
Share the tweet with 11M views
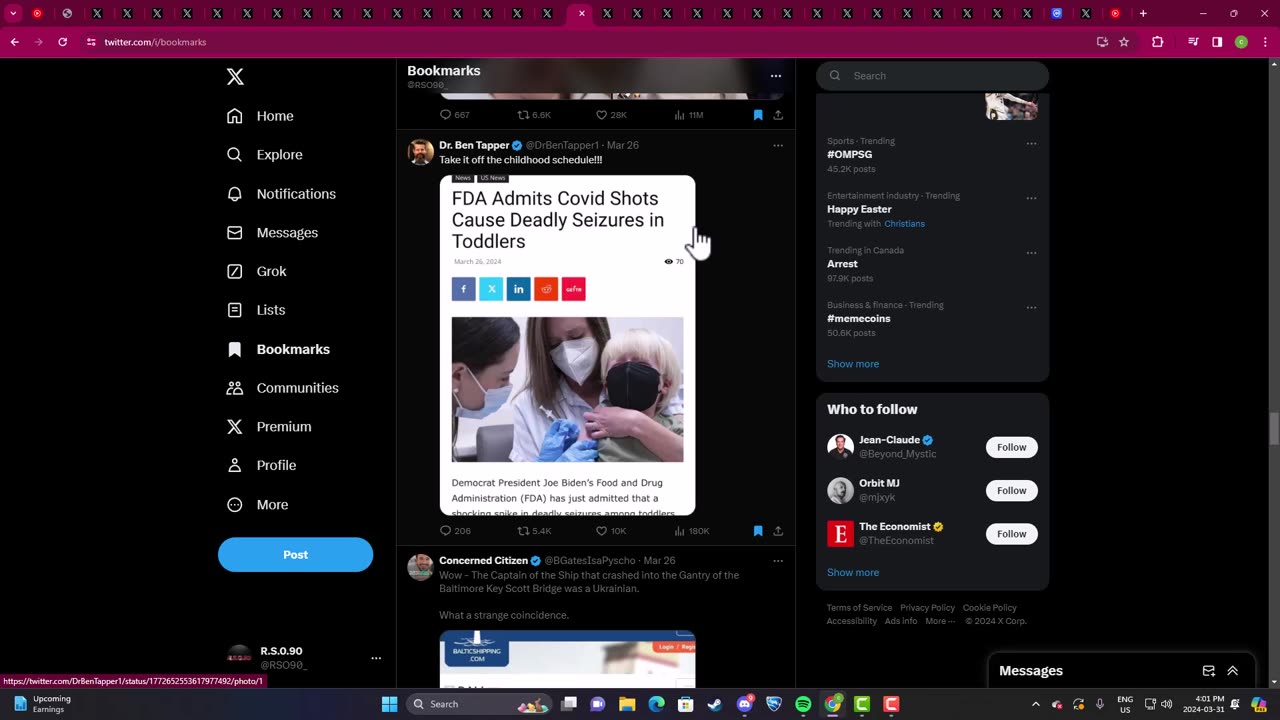(x=778, y=115)
